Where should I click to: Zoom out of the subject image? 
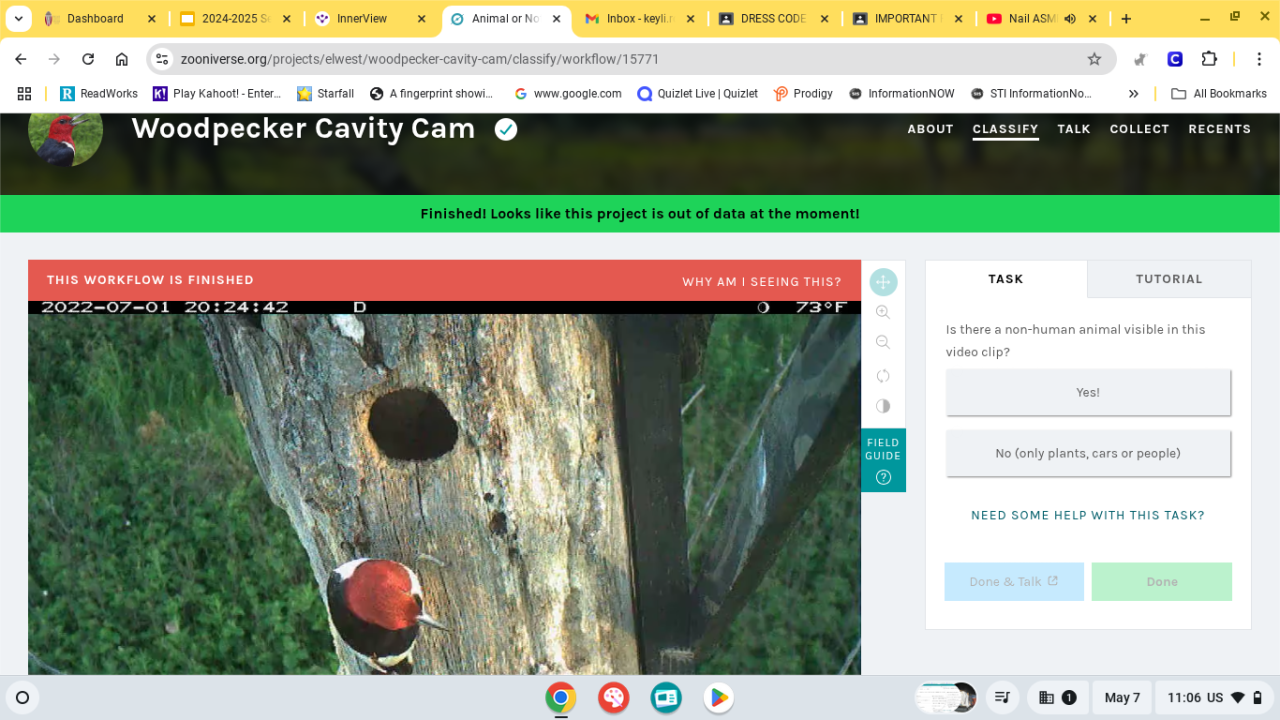883,342
